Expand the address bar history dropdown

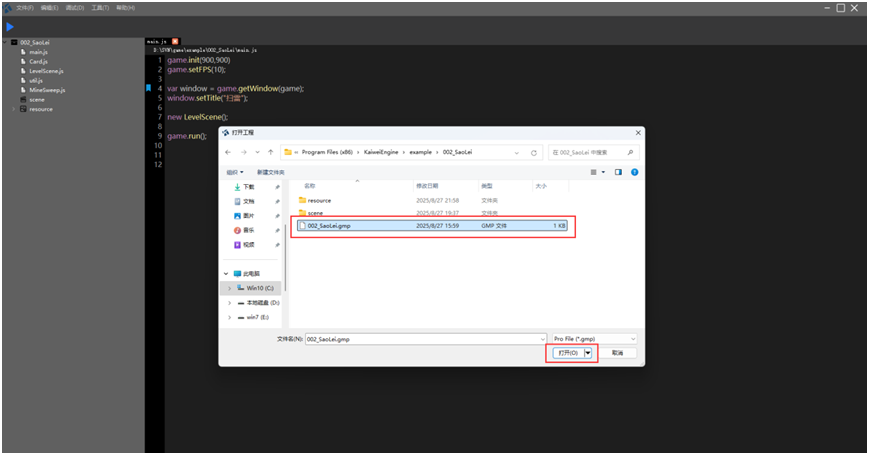(x=517, y=152)
